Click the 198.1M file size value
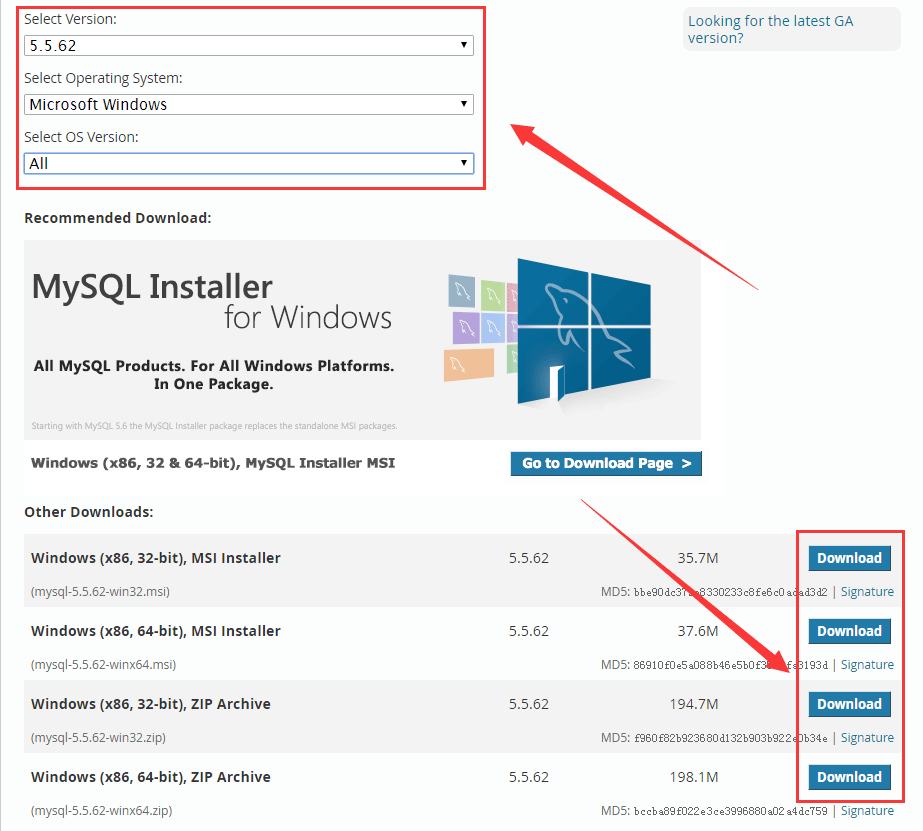Viewport: 923px width, 831px height. 694,777
